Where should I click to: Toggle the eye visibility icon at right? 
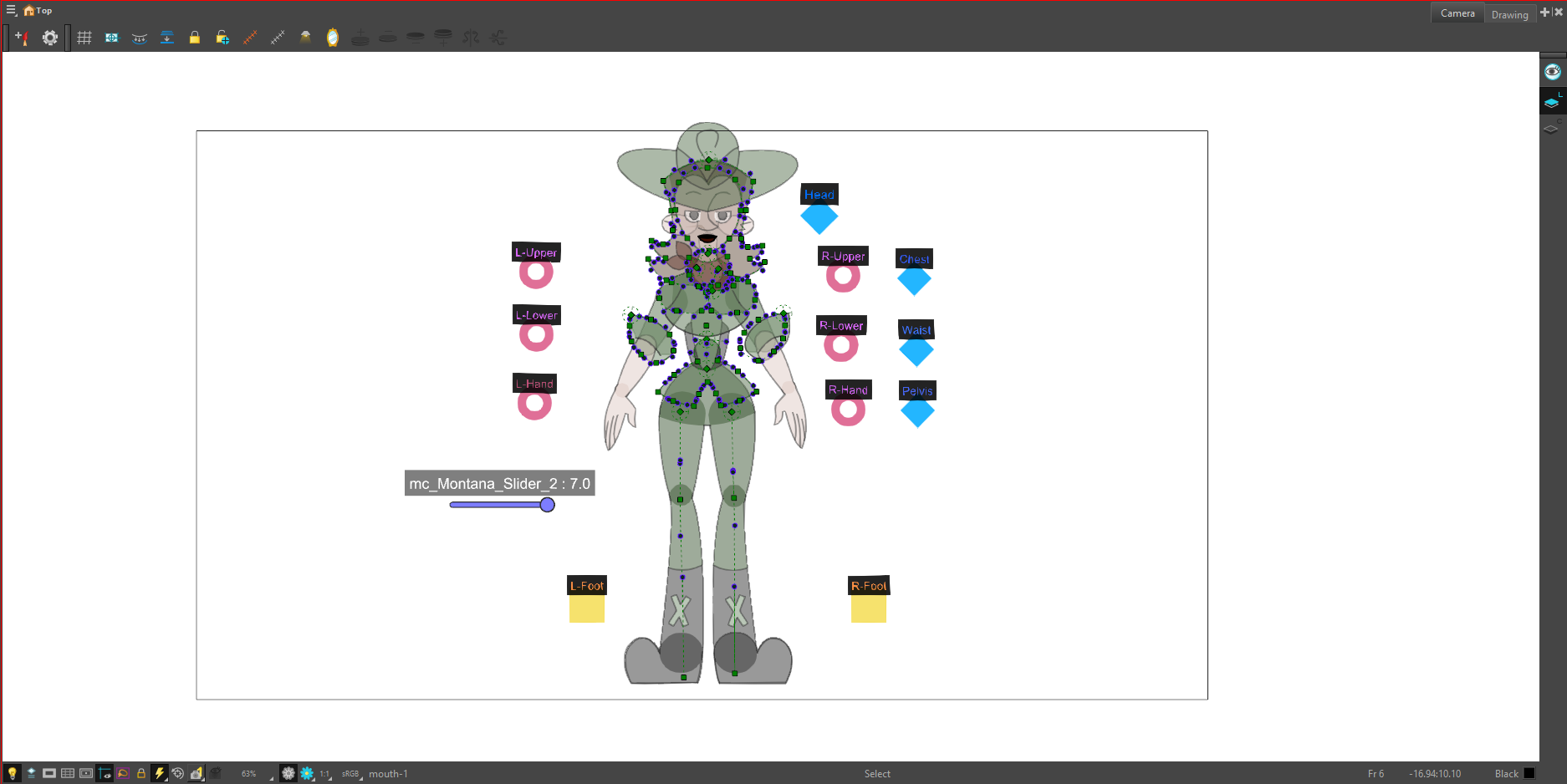tap(1553, 72)
